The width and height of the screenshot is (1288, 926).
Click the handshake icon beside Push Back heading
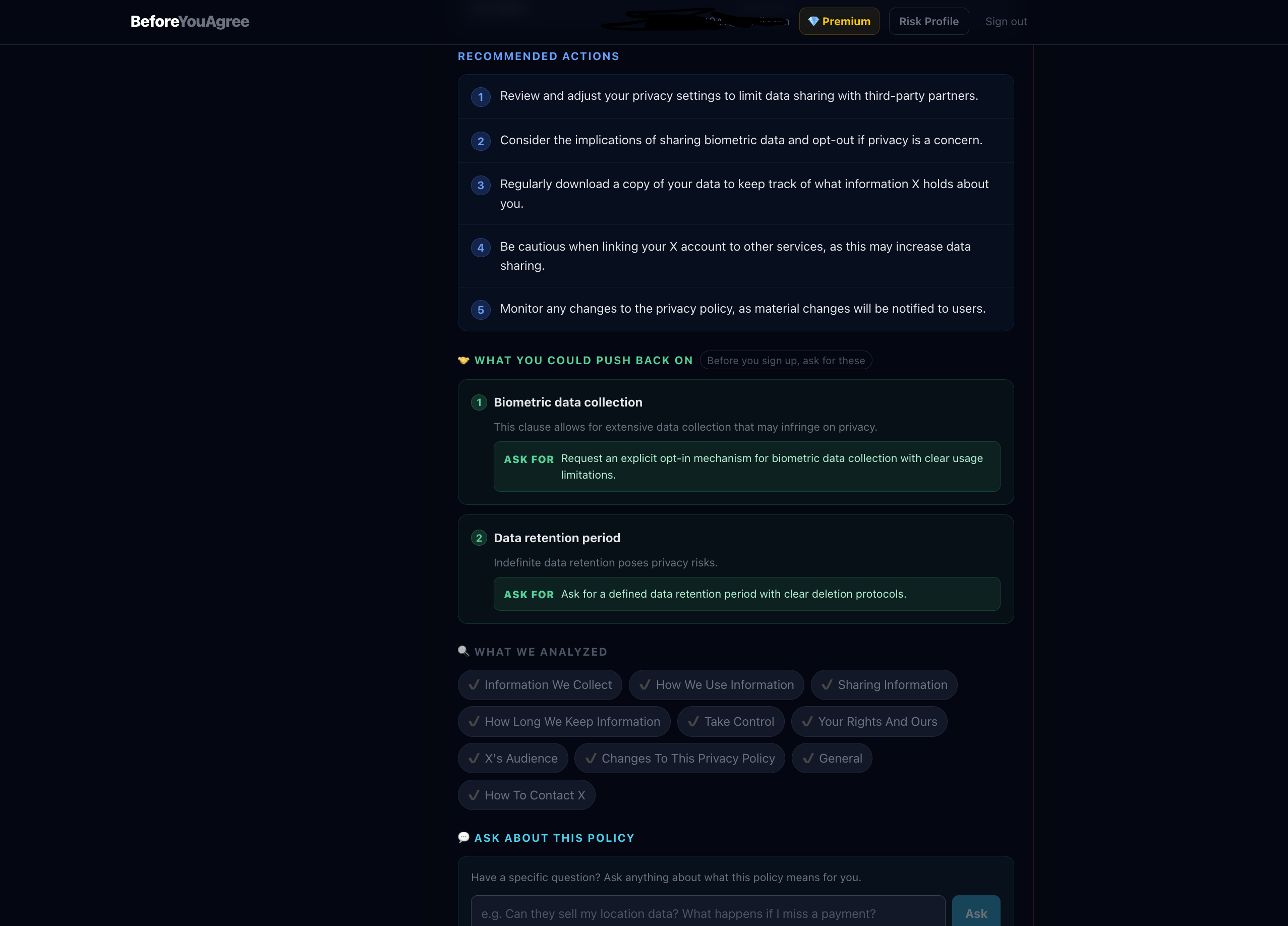(463, 360)
